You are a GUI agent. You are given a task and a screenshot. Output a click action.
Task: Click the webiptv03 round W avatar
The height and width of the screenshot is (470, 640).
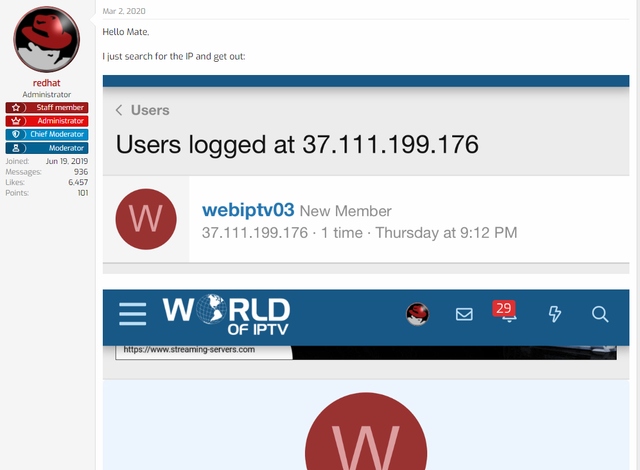146,219
